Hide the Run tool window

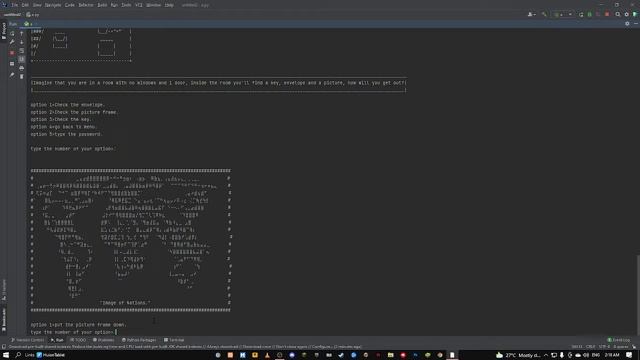636,24
